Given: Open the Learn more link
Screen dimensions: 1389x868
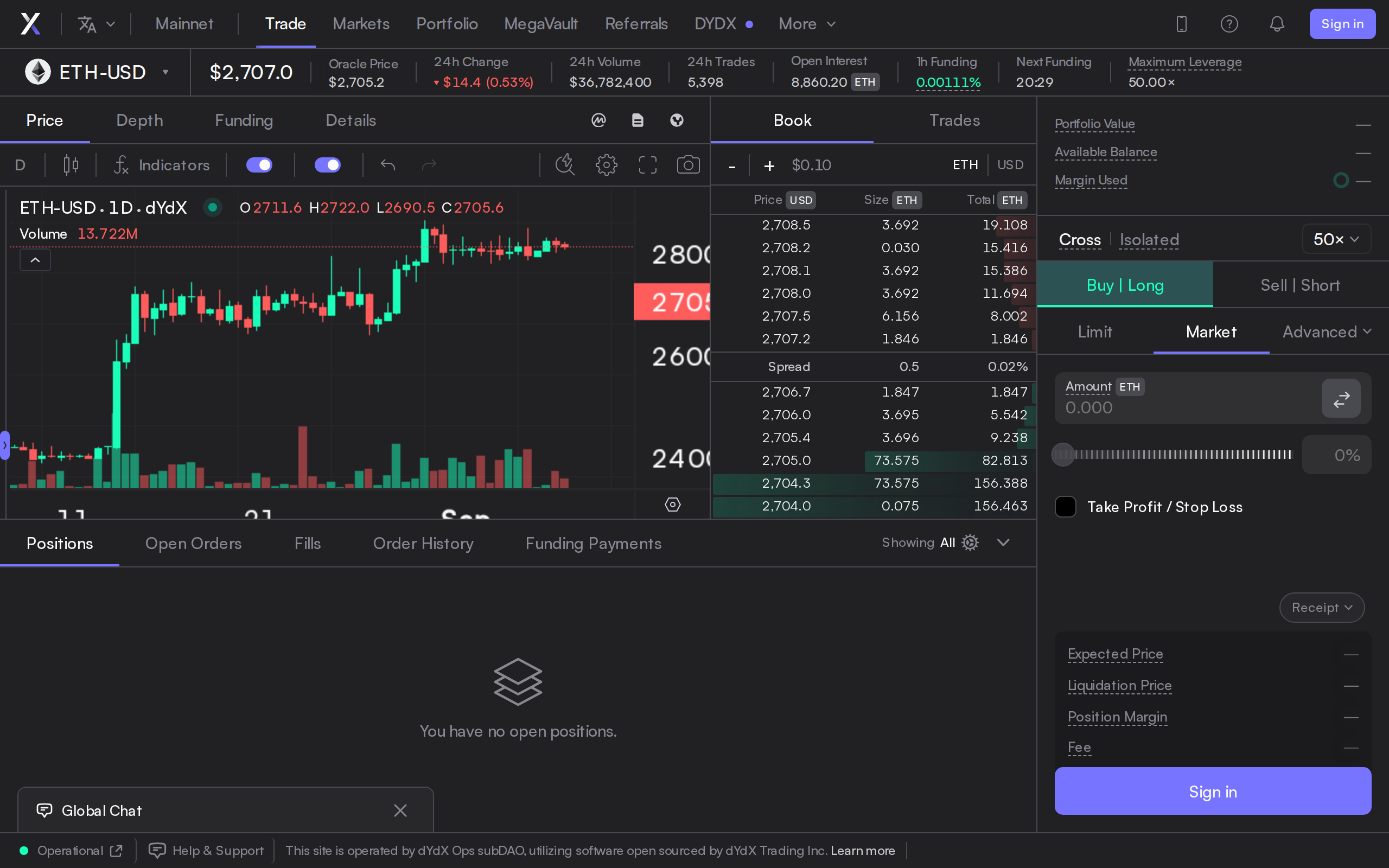Looking at the screenshot, I should point(863,850).
